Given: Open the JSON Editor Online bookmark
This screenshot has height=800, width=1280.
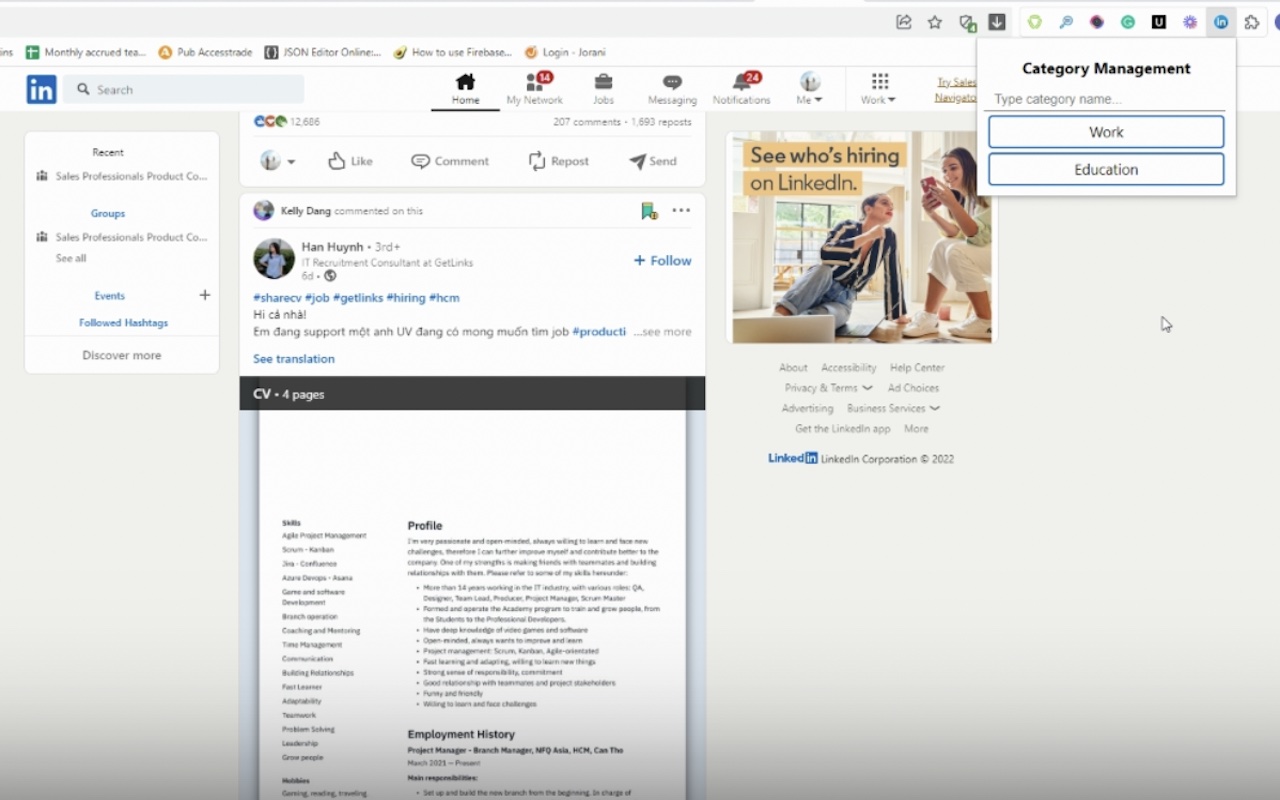Looking at the screenshot, I should [x=322, y=52].
